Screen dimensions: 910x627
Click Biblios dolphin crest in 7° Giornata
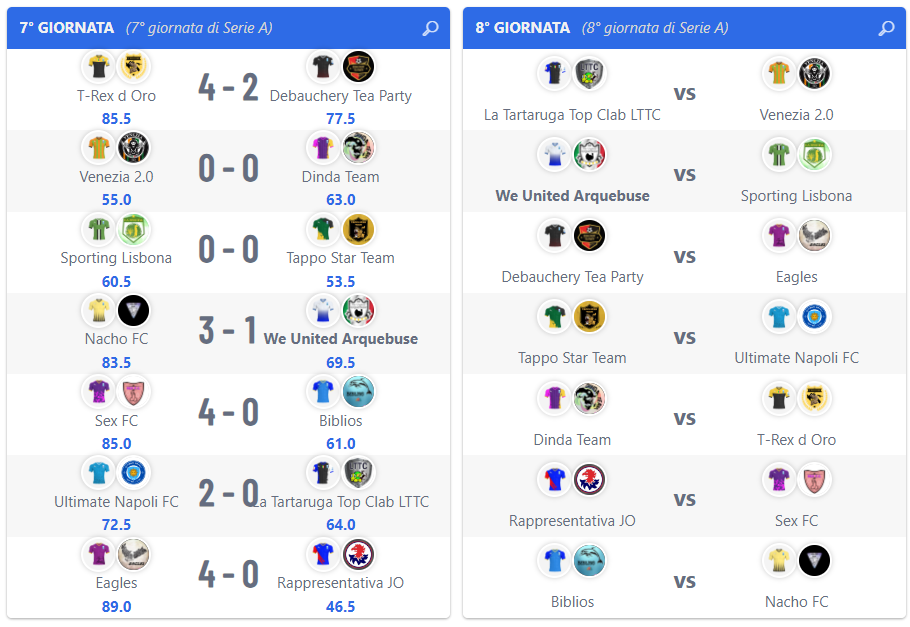pyautogui.click(x=358, y=391)
